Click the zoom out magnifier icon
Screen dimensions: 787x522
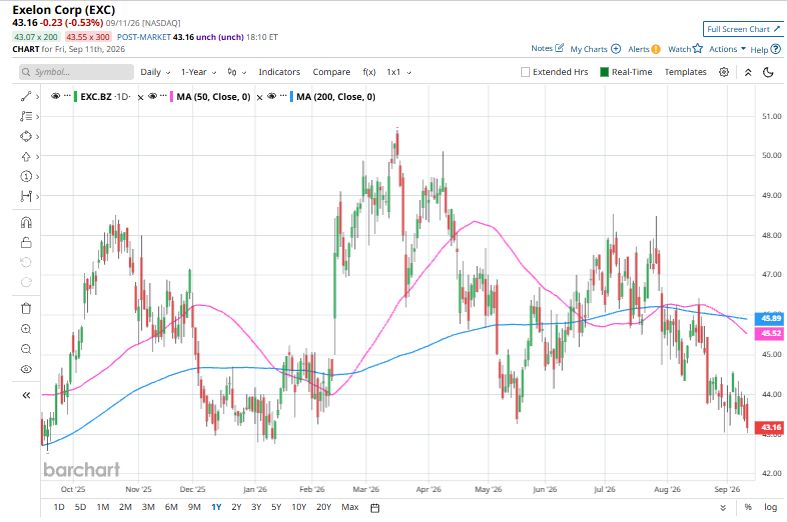click(x=26, y=349)
